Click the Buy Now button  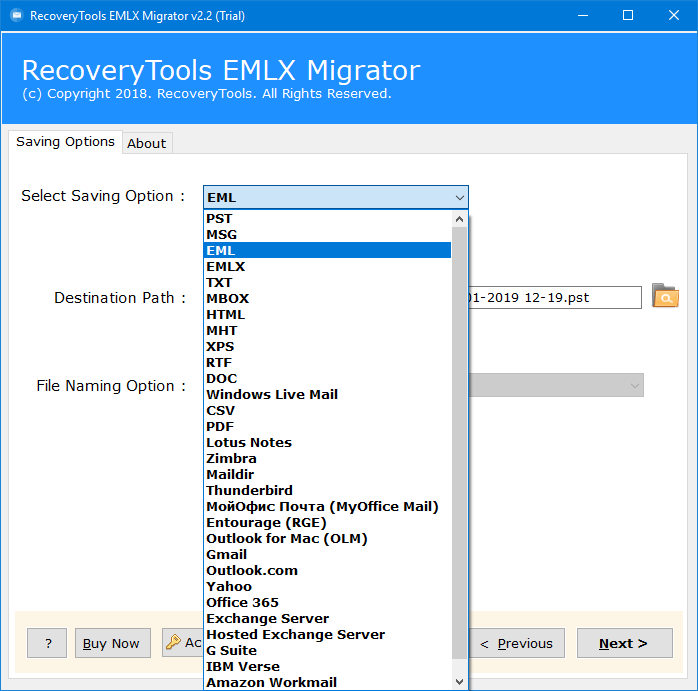coord(113,643)
